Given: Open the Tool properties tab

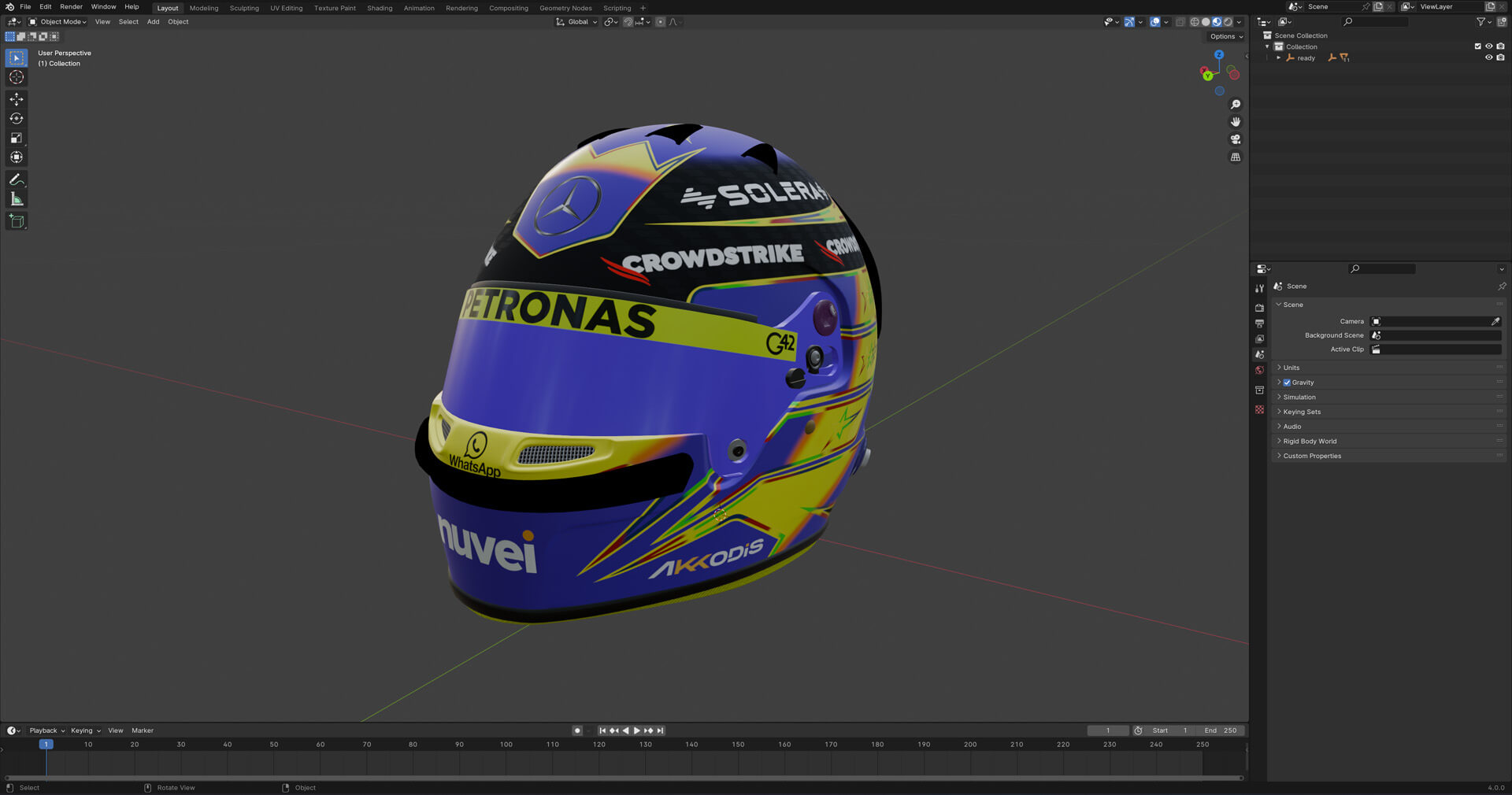Looking at the screenshot, I should point(1259,288).
